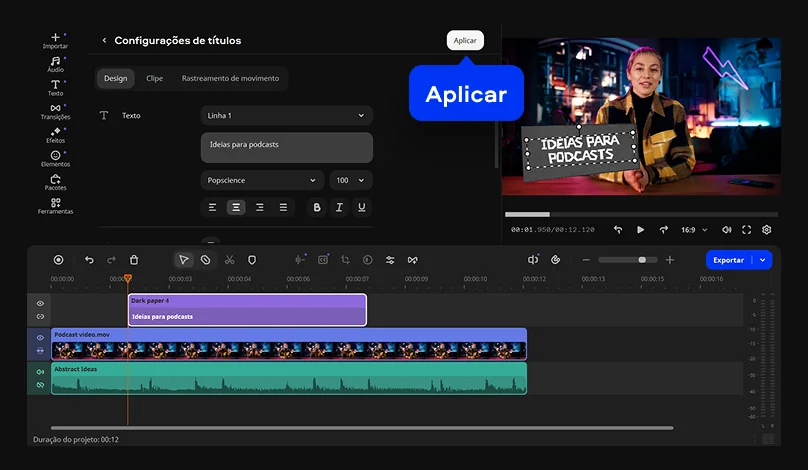Screen dimensions: 808x470
Task: Open the Transições sidebar section
Action: tap(55, 111)
